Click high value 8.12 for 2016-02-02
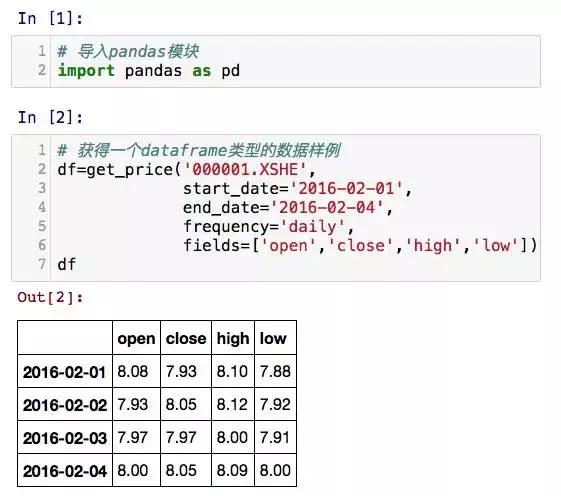 pos(232,404)
